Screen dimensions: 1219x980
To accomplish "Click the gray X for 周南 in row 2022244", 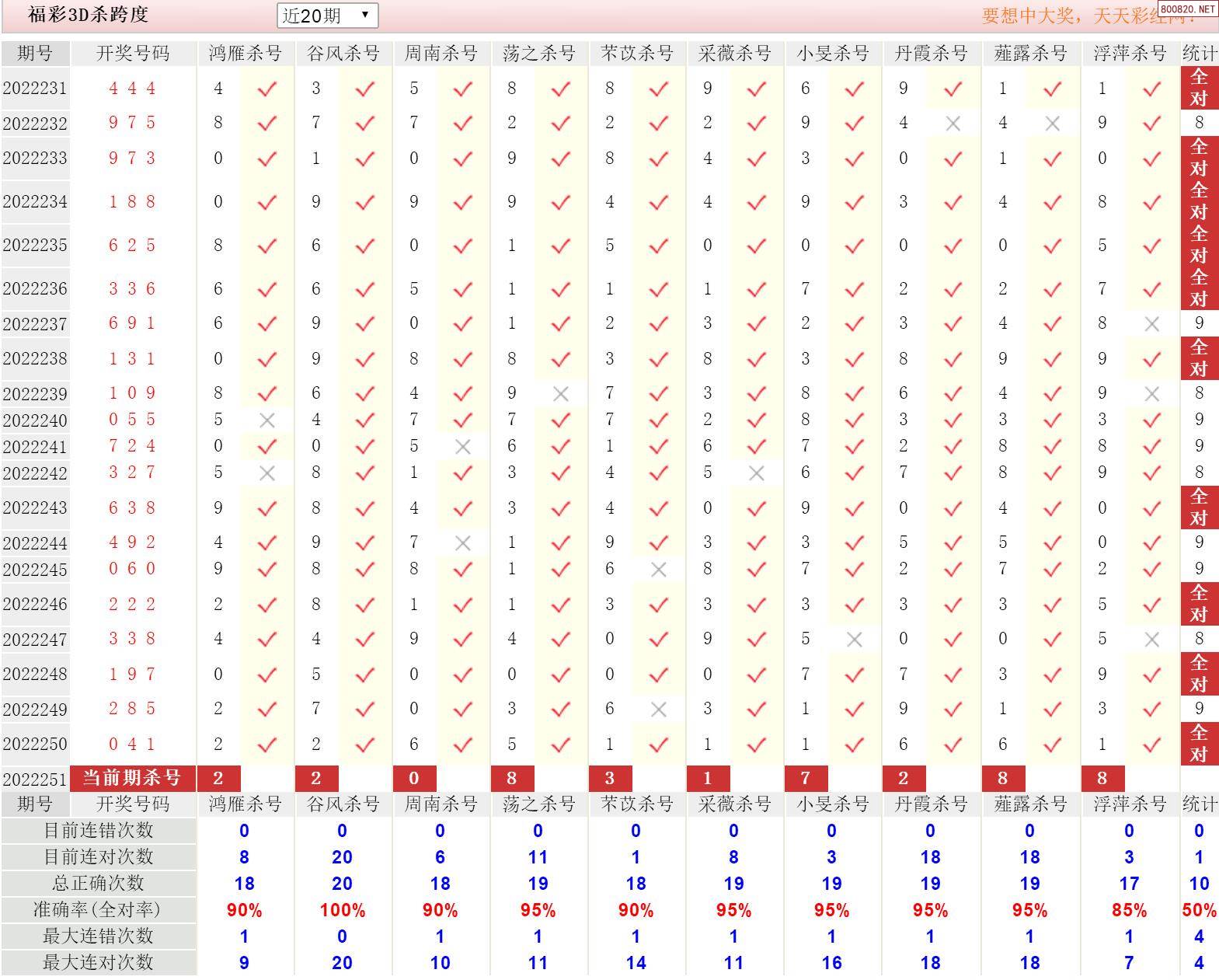I will [462, 543].
